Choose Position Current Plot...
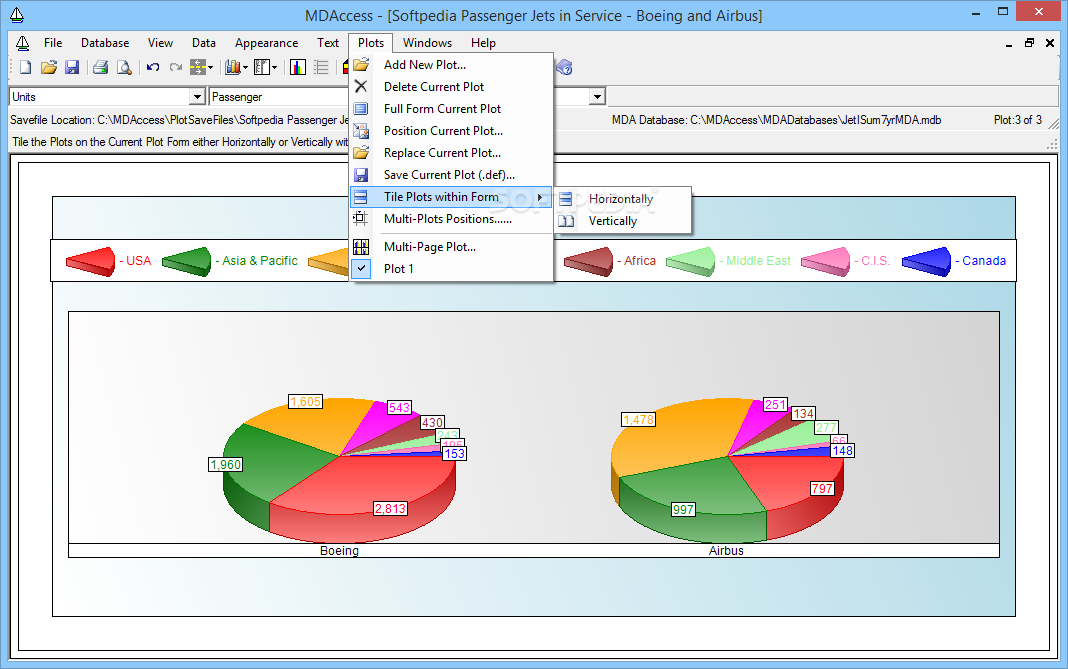This screenshot has width=1068, height=669. coord(451,131)
